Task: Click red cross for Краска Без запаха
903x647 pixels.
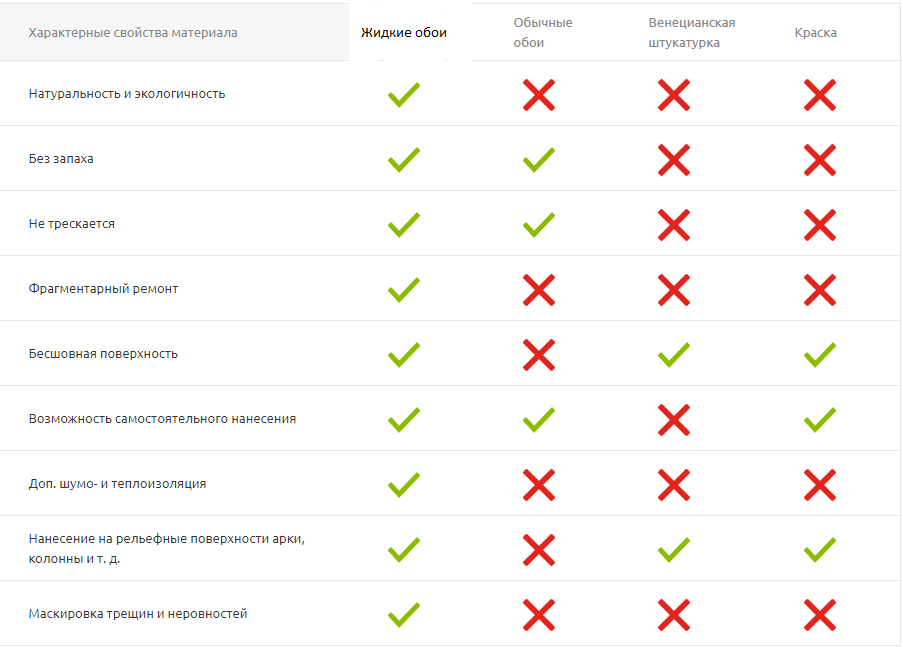Action: [x=820, y=160]
